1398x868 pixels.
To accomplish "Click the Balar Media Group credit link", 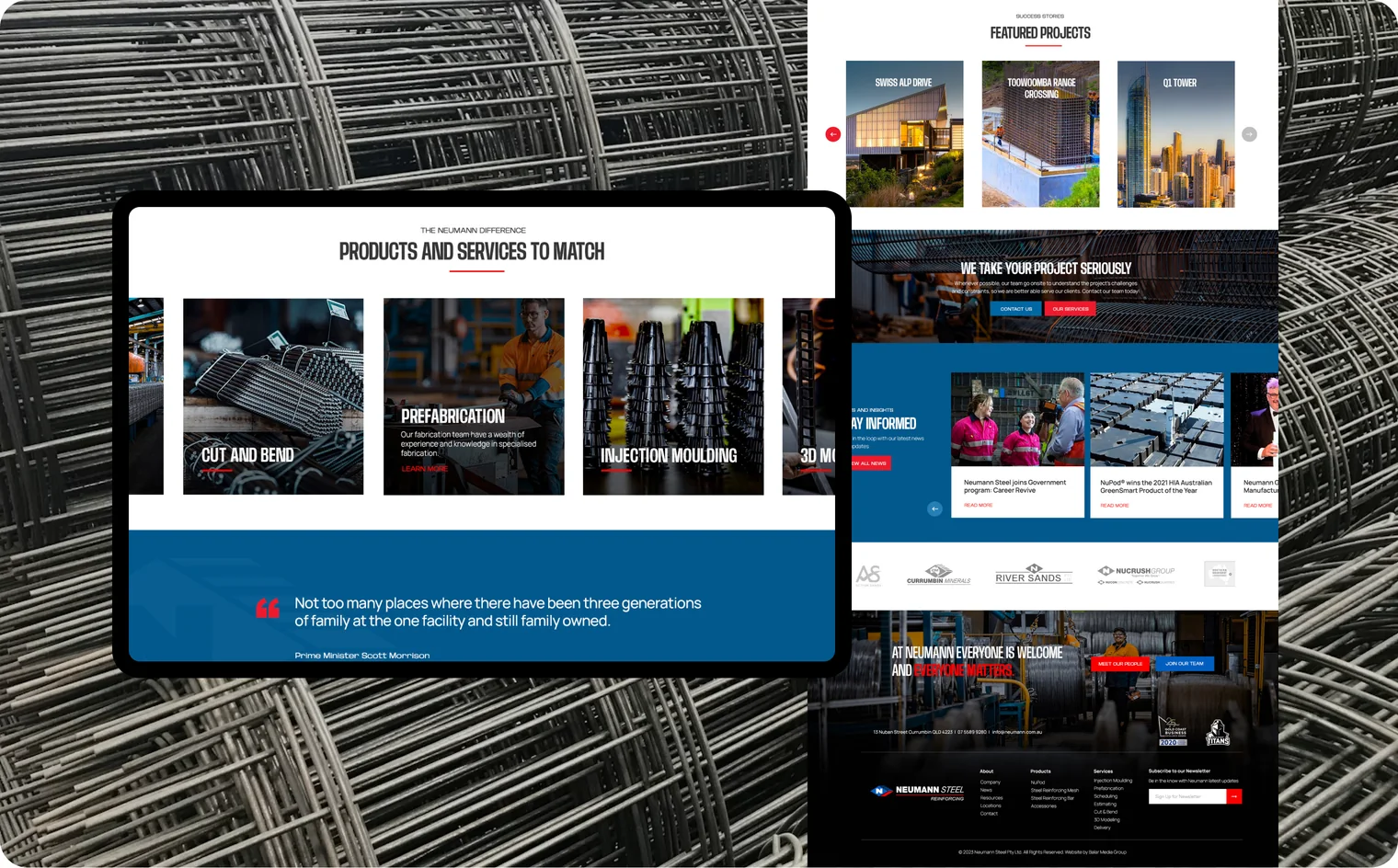I will tap(1106, 852).
